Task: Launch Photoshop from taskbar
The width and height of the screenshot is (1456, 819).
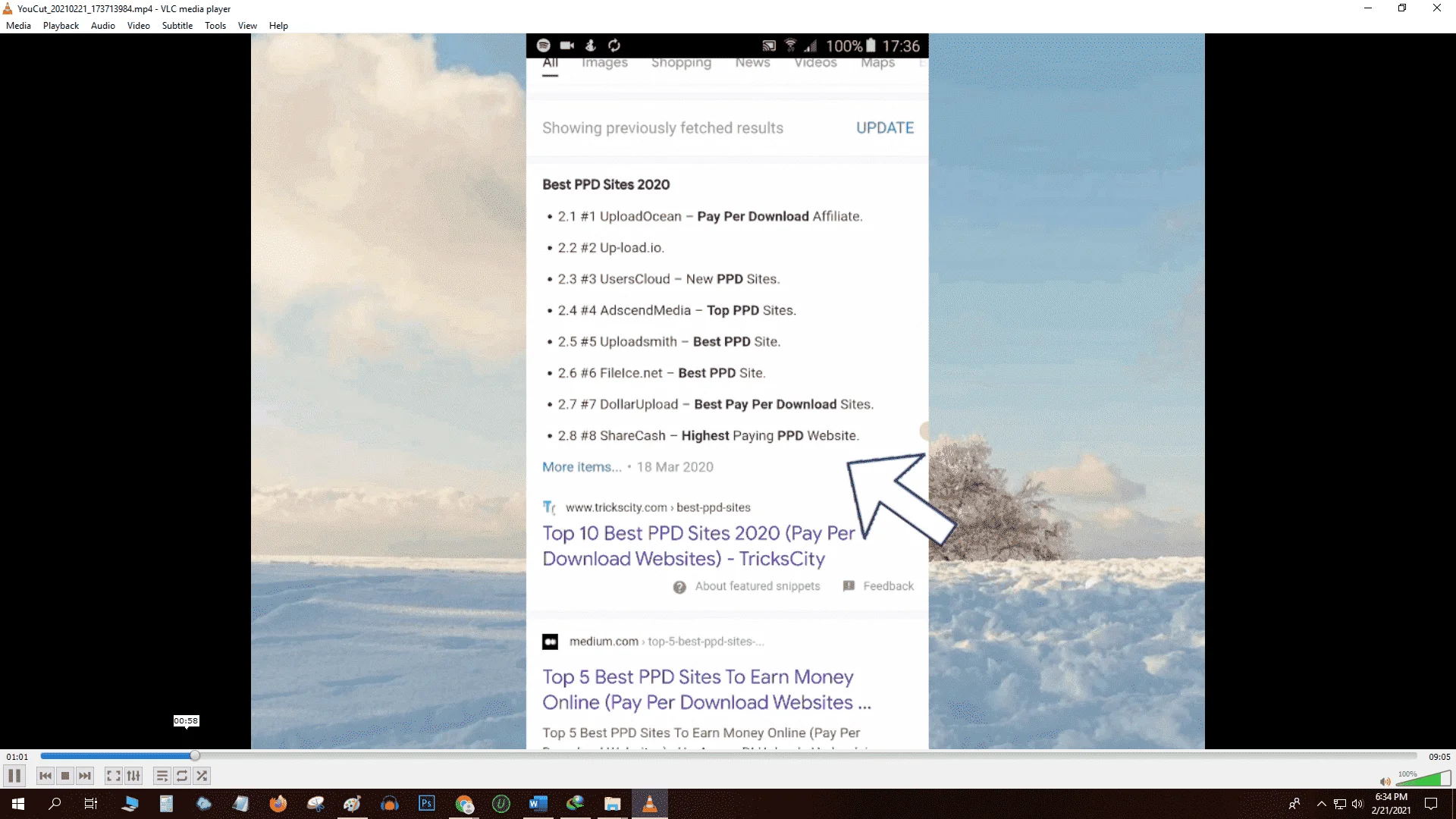Action: click(427, 804)
